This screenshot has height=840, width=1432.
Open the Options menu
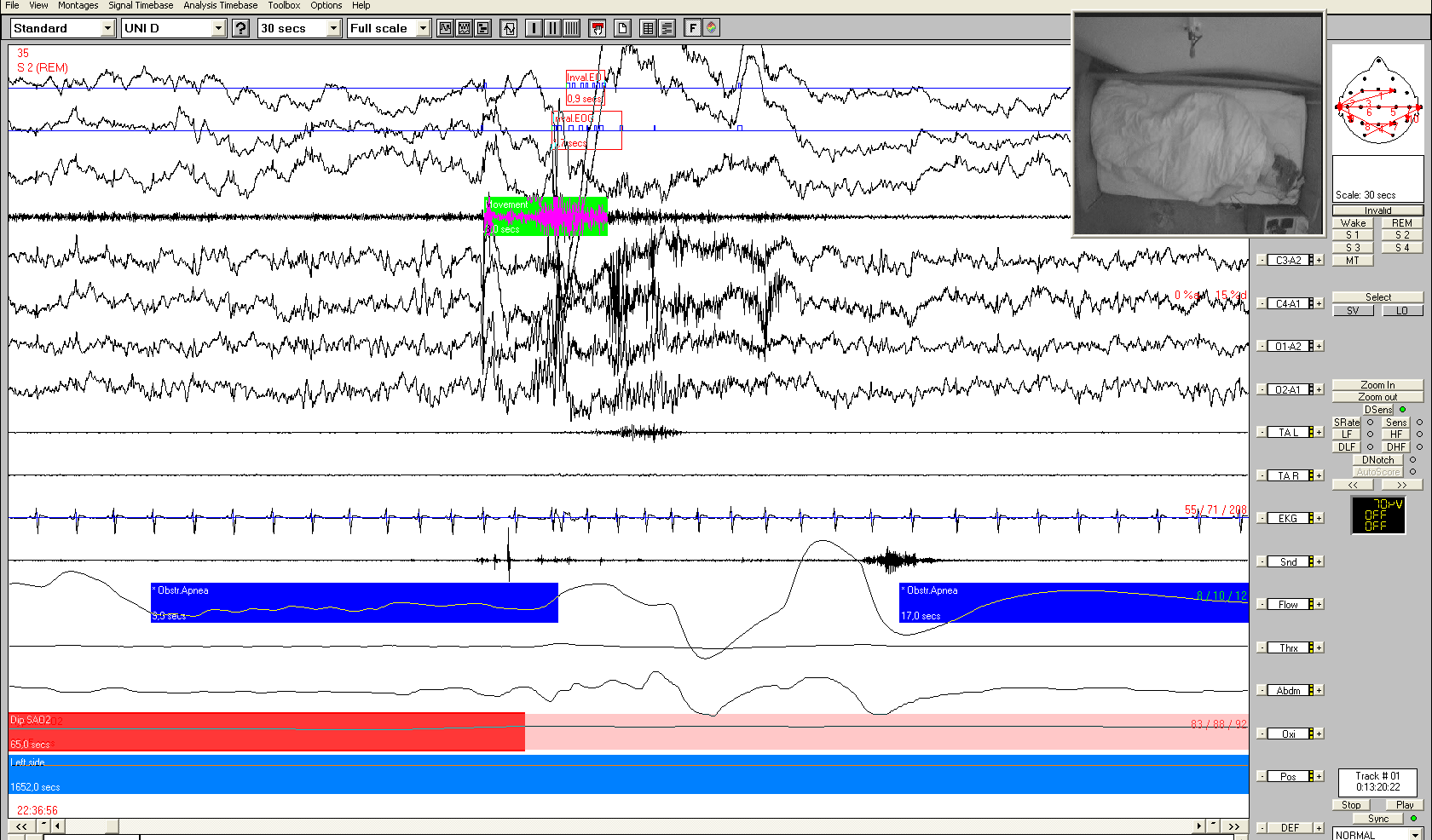[326, 5]
